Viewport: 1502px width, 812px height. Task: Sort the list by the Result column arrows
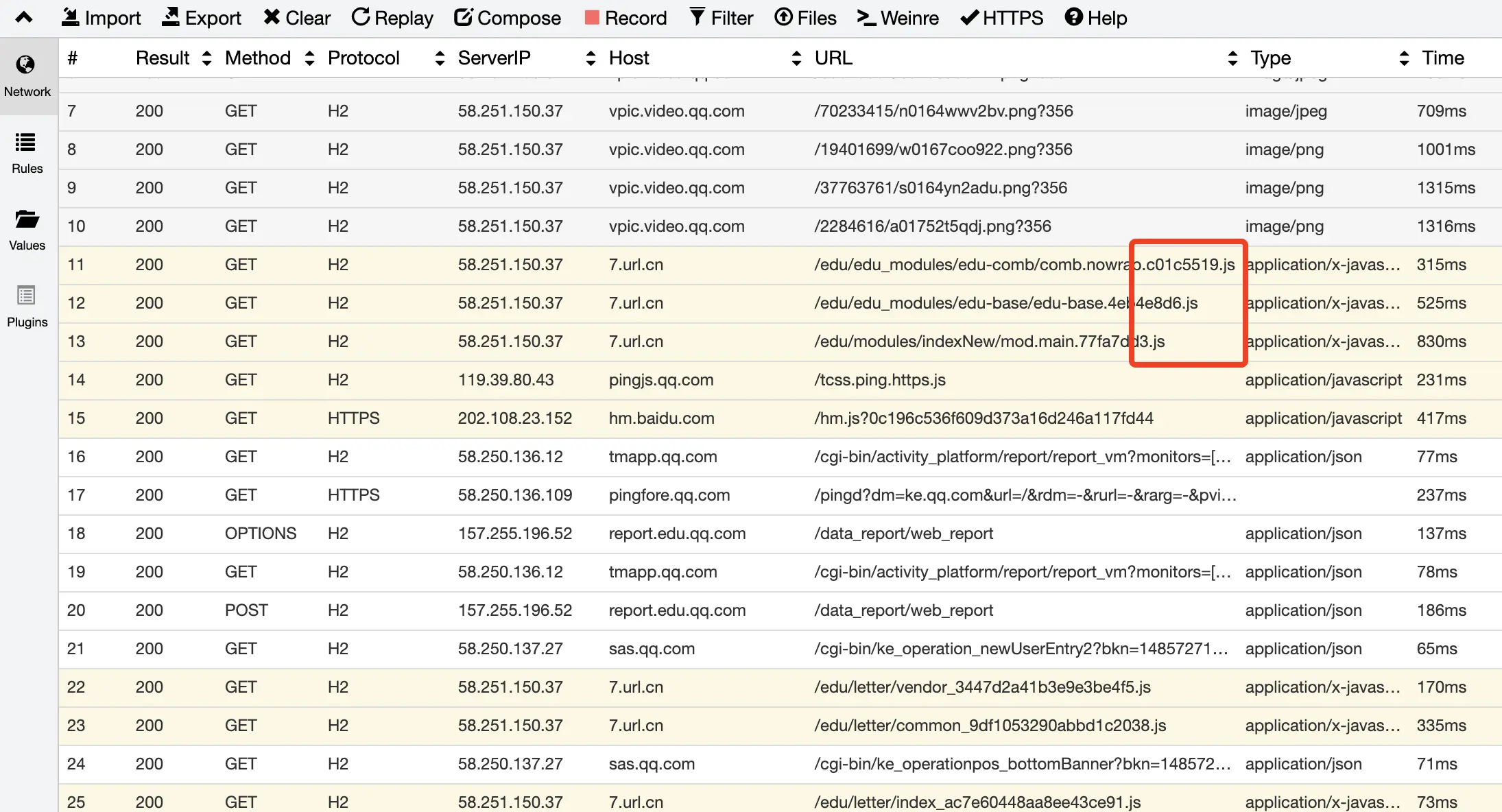[x=206, y=58]
